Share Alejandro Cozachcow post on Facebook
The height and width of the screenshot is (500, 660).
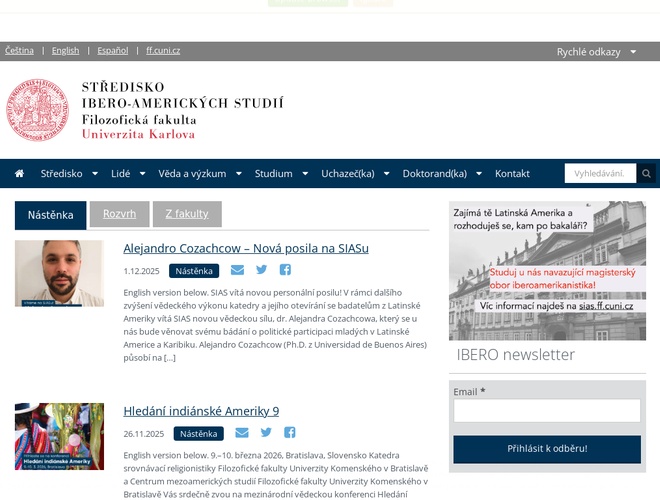pos(285,270)
